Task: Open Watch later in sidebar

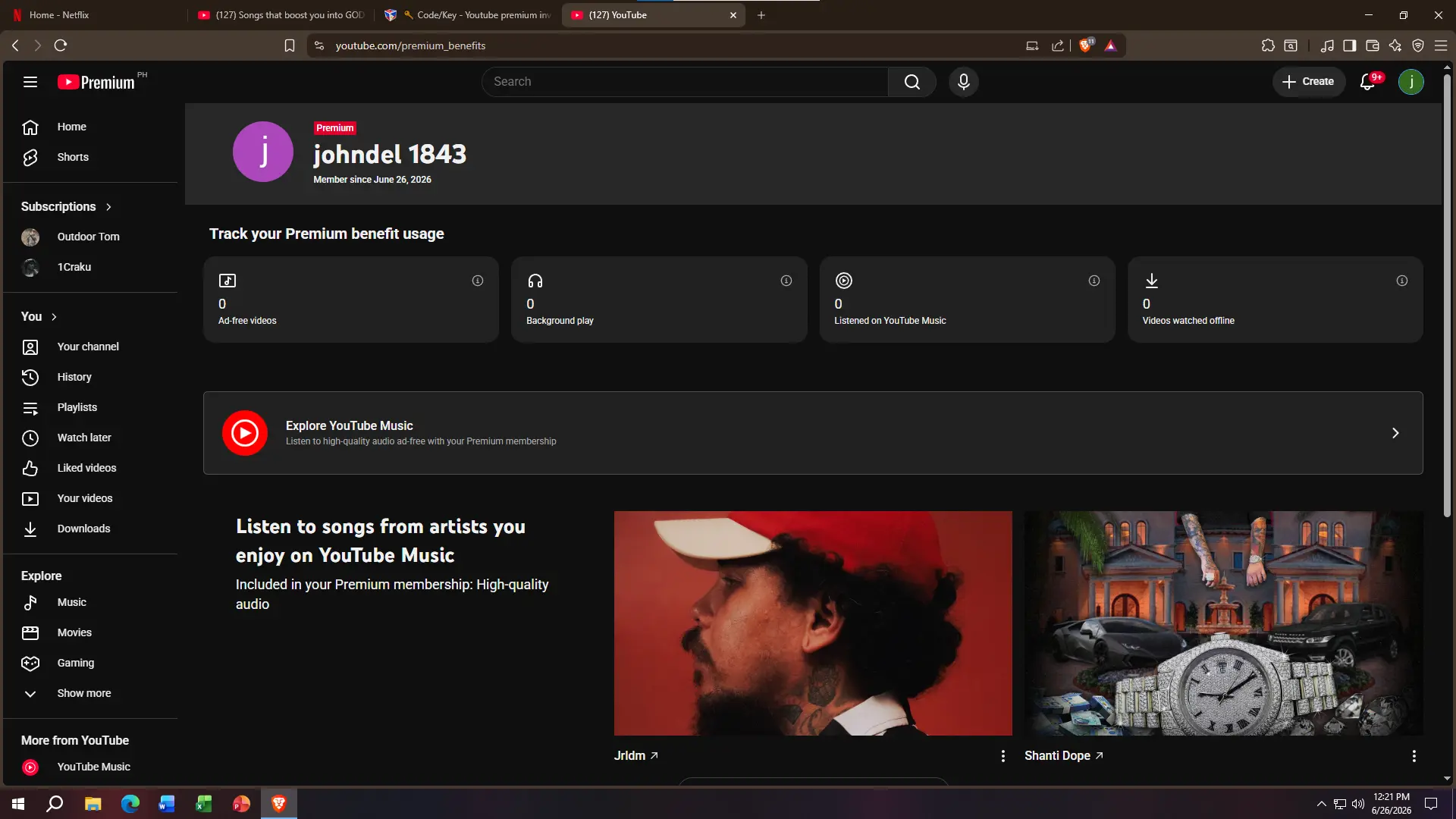Action: 90,438
